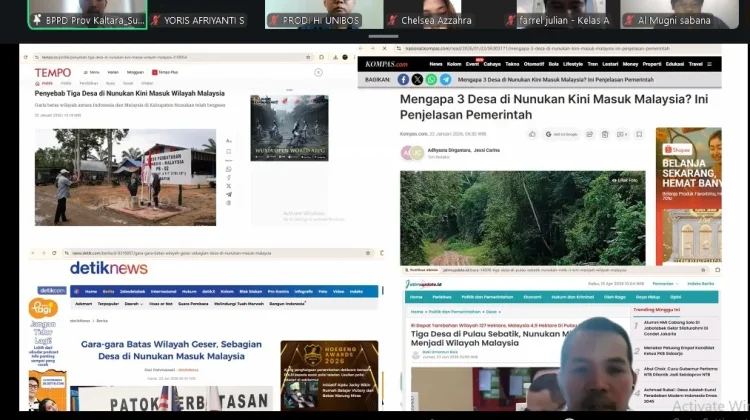
Task: Stop loading the Kompas page
Action: tap(384, 49)
